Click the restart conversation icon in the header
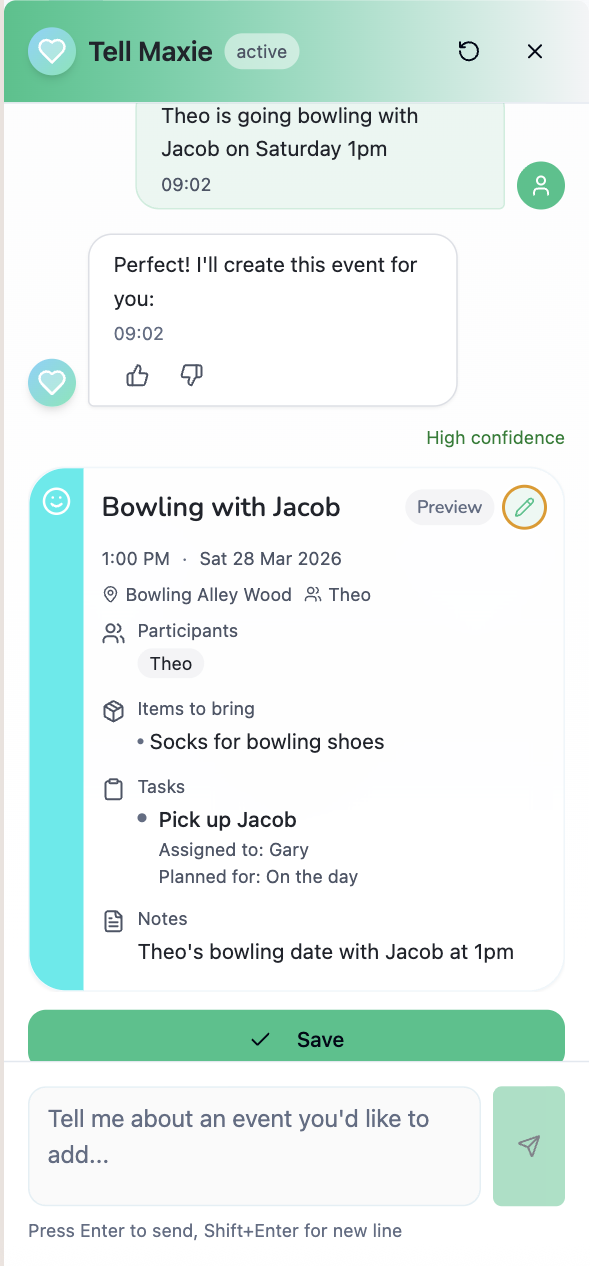590x1266 pixels. 469,51
